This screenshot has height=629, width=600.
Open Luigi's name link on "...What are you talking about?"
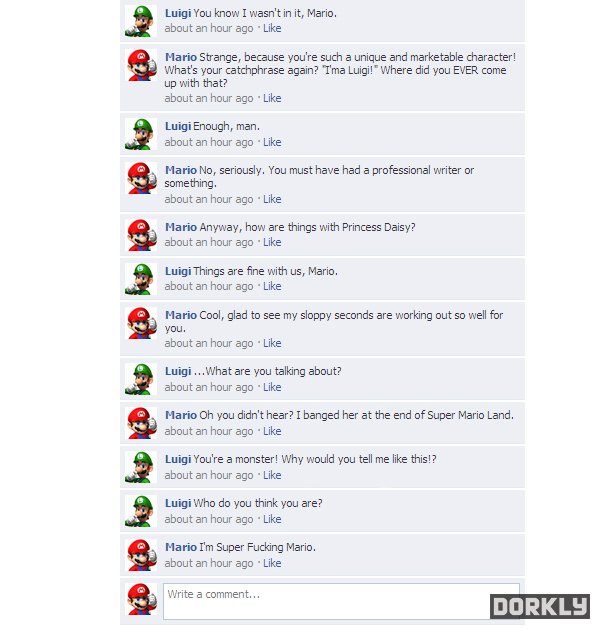(x=178, y=371)
